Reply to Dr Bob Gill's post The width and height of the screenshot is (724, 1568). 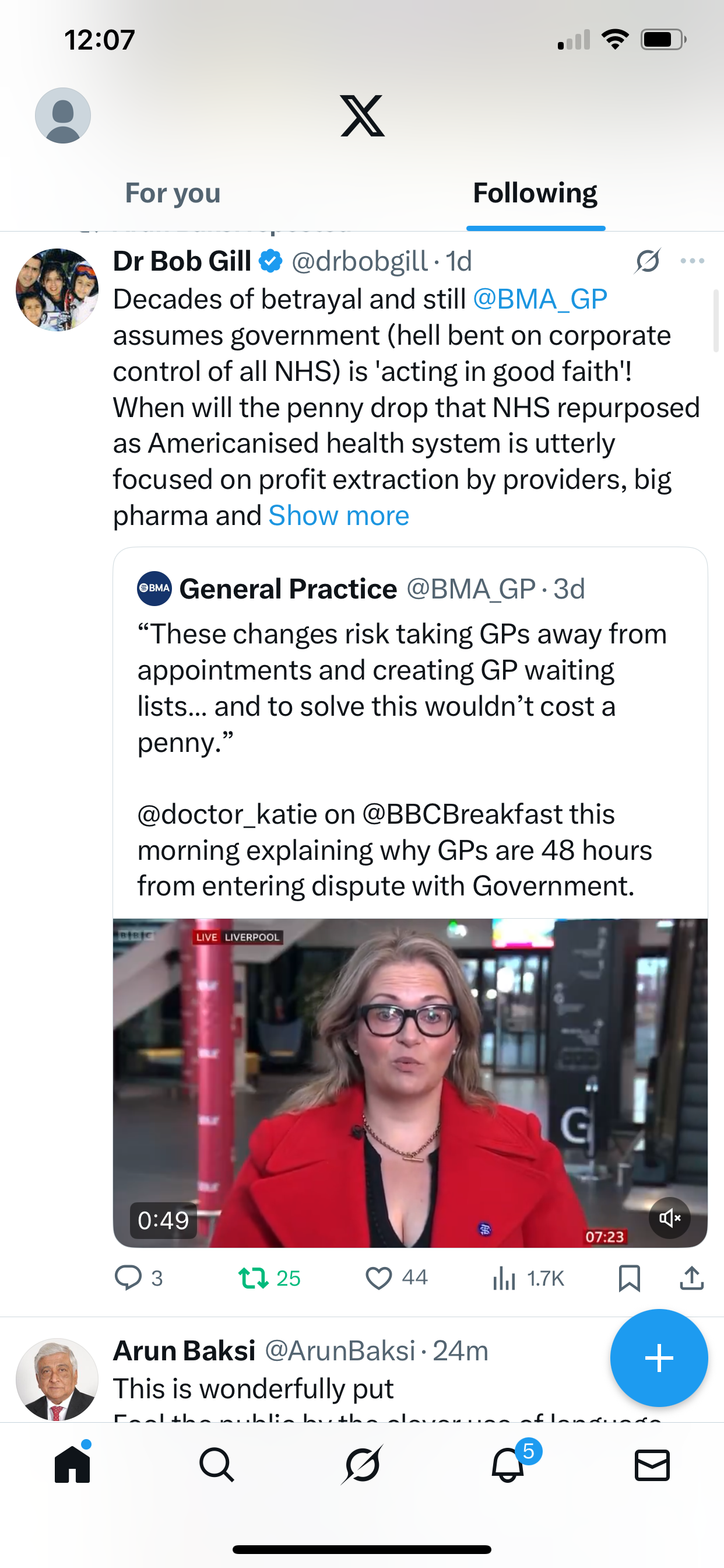click(x=128, y=1277)
